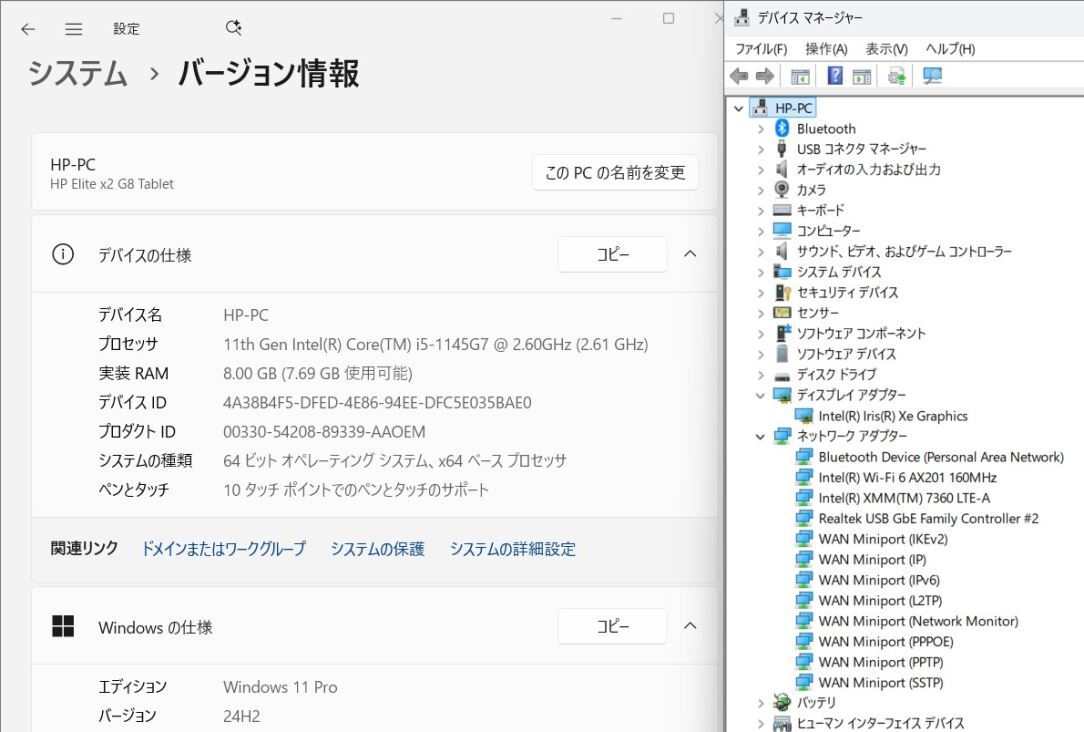
Task: Click the back arrow in Settings
Action: 27,29
